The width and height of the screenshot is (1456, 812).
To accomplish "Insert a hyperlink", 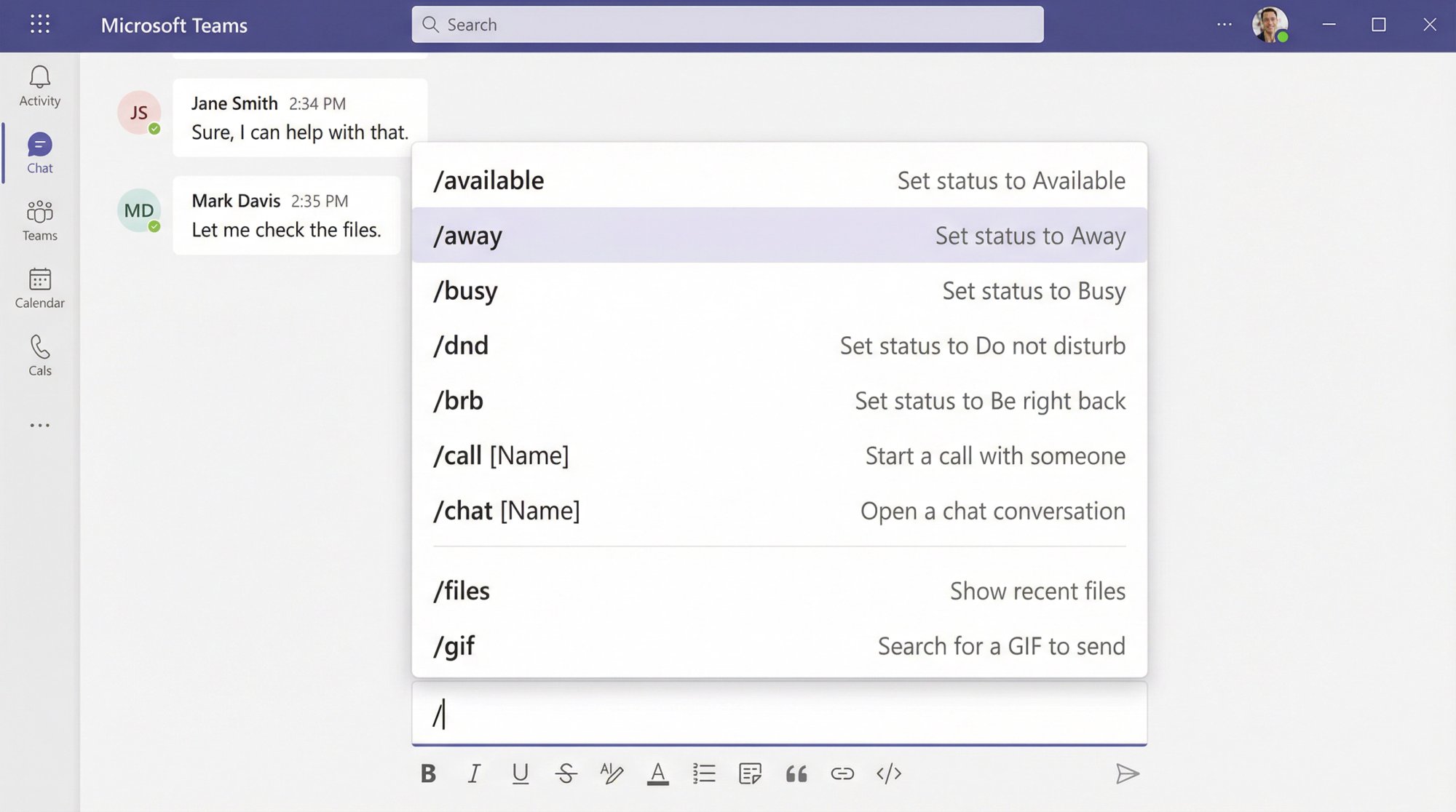I will pos(842,773).
